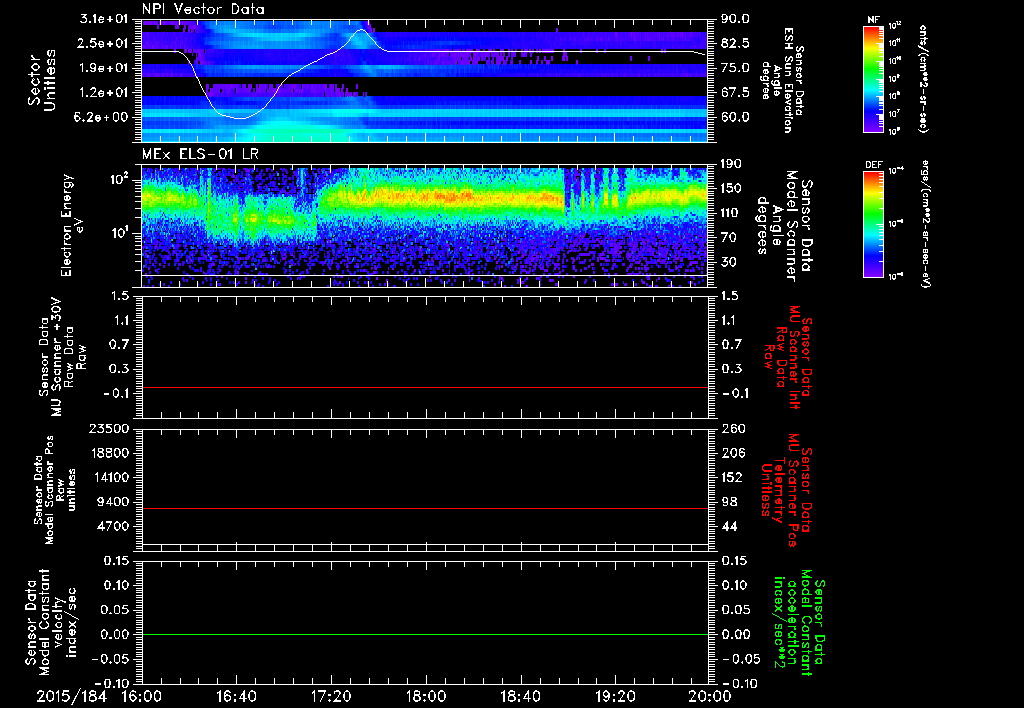Click the 110 scanner angle axis value
The image size is (1024, 708).
pos(731,213)
